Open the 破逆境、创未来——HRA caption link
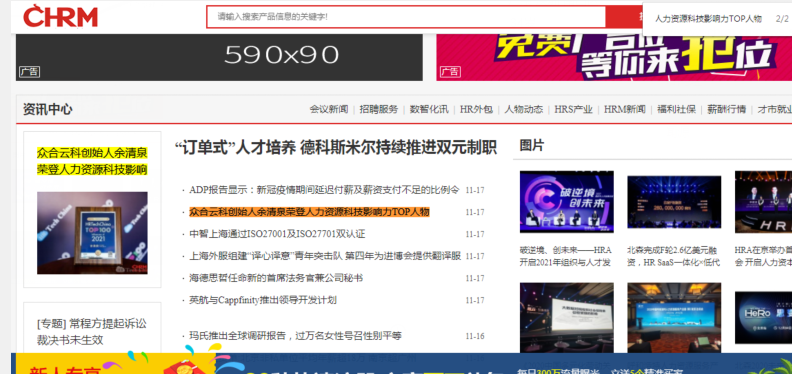 coord(566,256)
